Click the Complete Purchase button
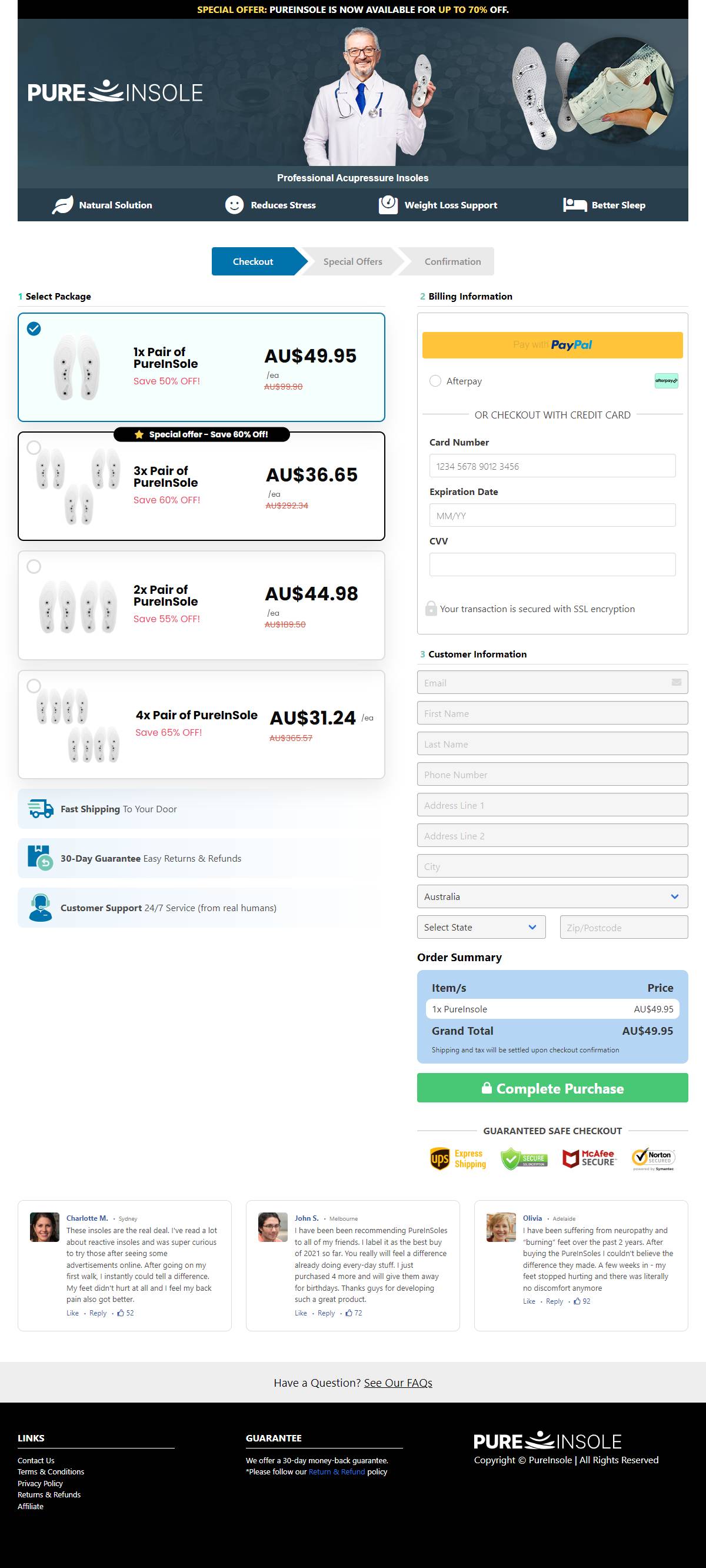The height and width of the screenshot is (1568, 706). pyautogui.click(x=552, y=1088)
